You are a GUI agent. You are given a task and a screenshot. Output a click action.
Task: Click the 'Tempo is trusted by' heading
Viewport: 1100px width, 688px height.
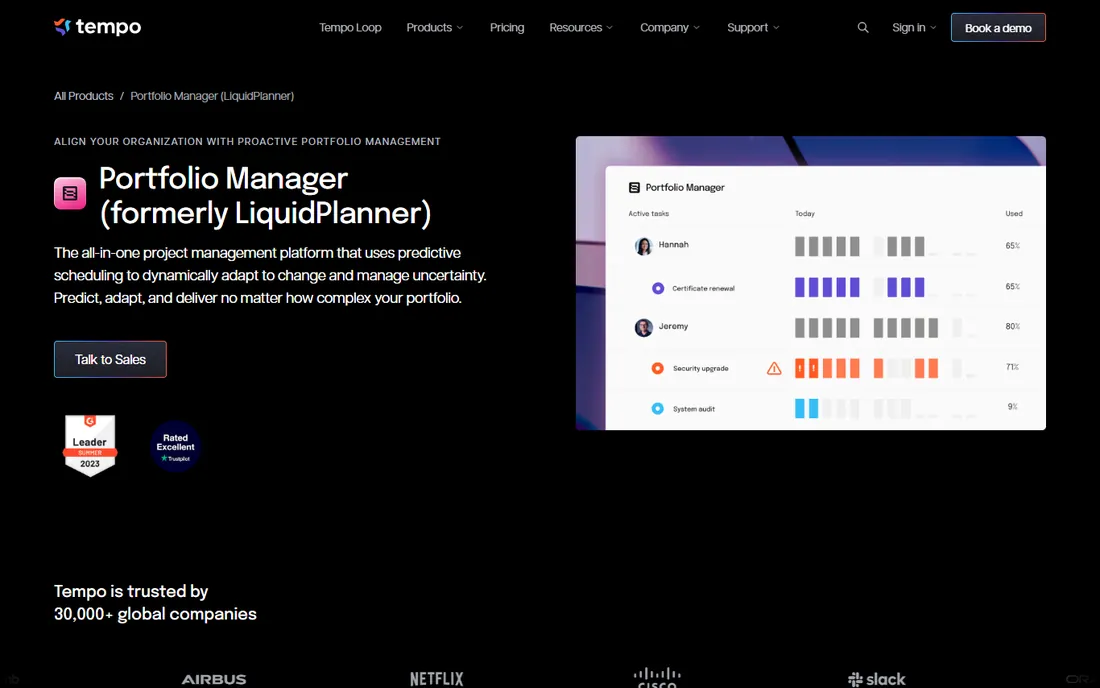point(155,602)
